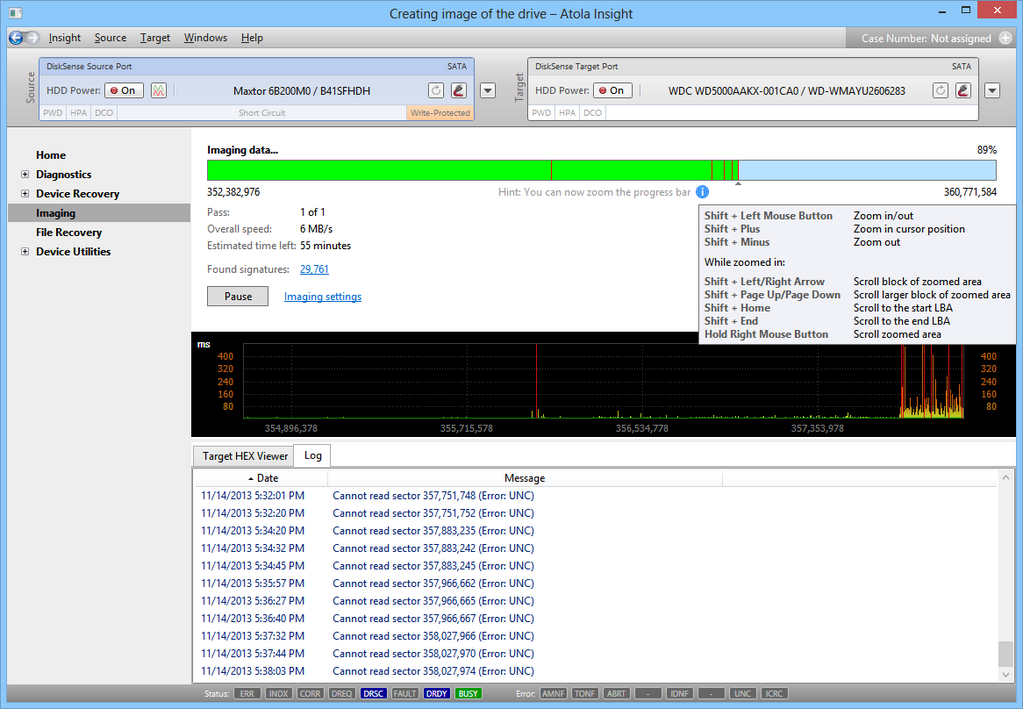The width and height of the screenshot is (1023, 709).
Task: Select log entry for sector 357,883,235
Action: (596, 530)
